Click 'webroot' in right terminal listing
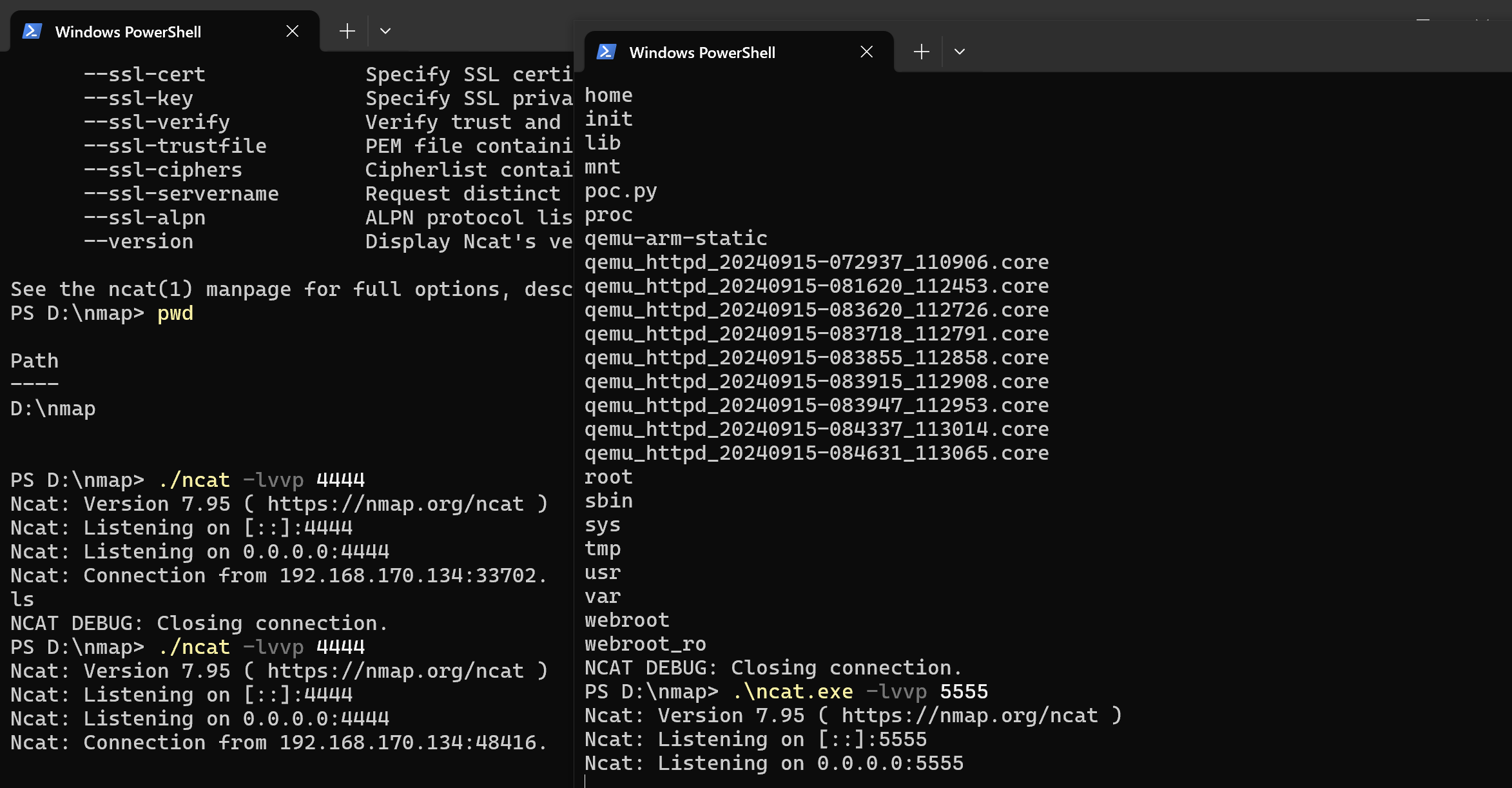The image size is (1512, 788). [x=627, y=620]
